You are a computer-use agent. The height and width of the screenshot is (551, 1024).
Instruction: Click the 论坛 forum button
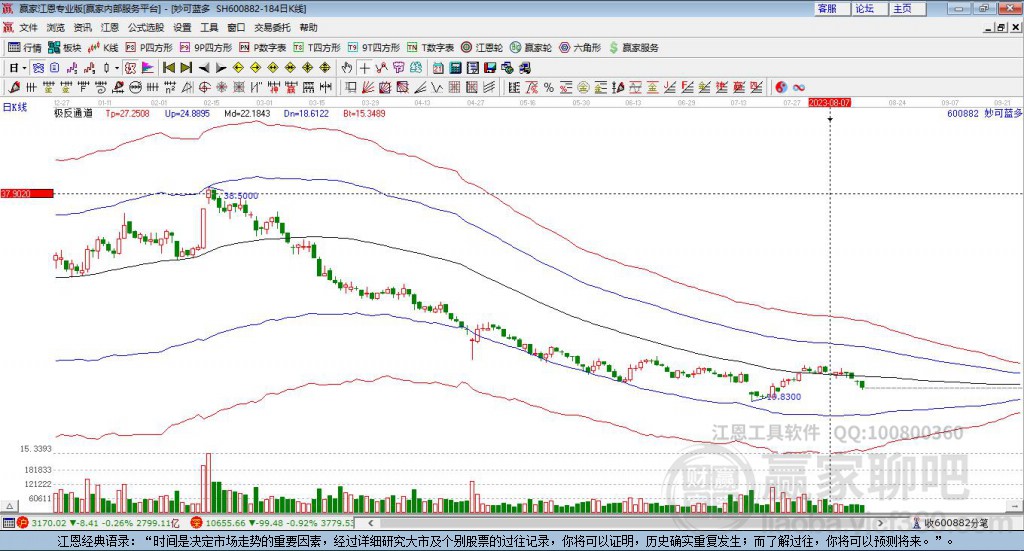(869, 8)
